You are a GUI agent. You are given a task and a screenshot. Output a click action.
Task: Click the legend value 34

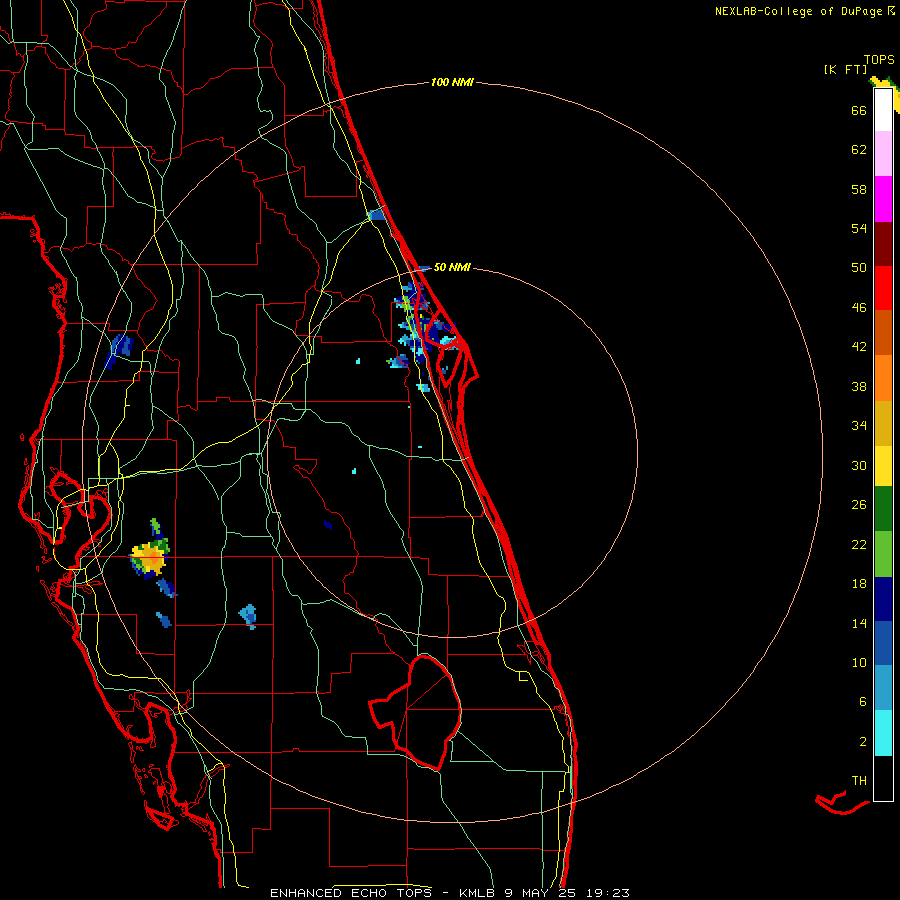click(x=859, y=426)
